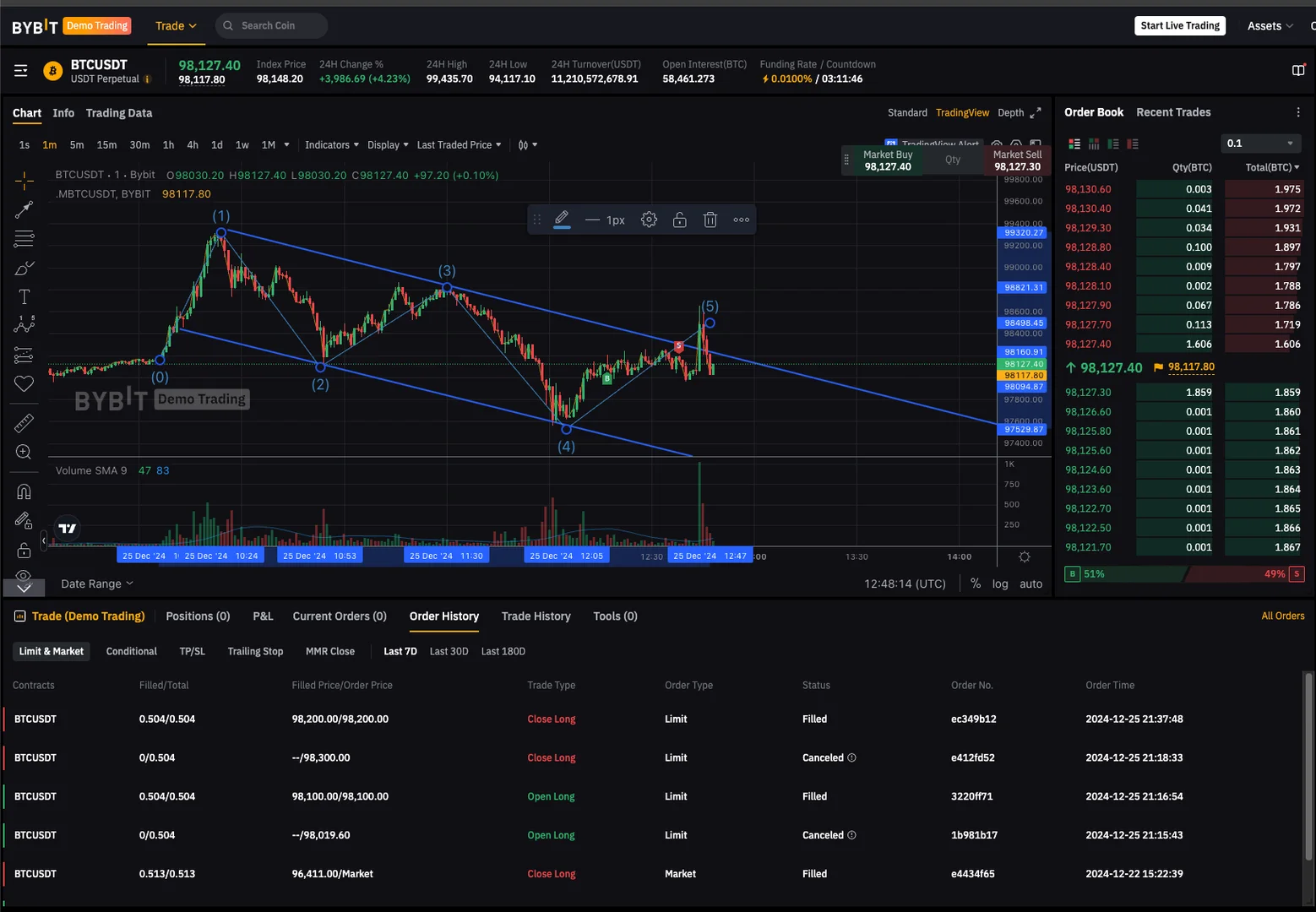Click the Qty field between market buttons
This screenshot has width=1316, height=912.
tap(953, 160)
